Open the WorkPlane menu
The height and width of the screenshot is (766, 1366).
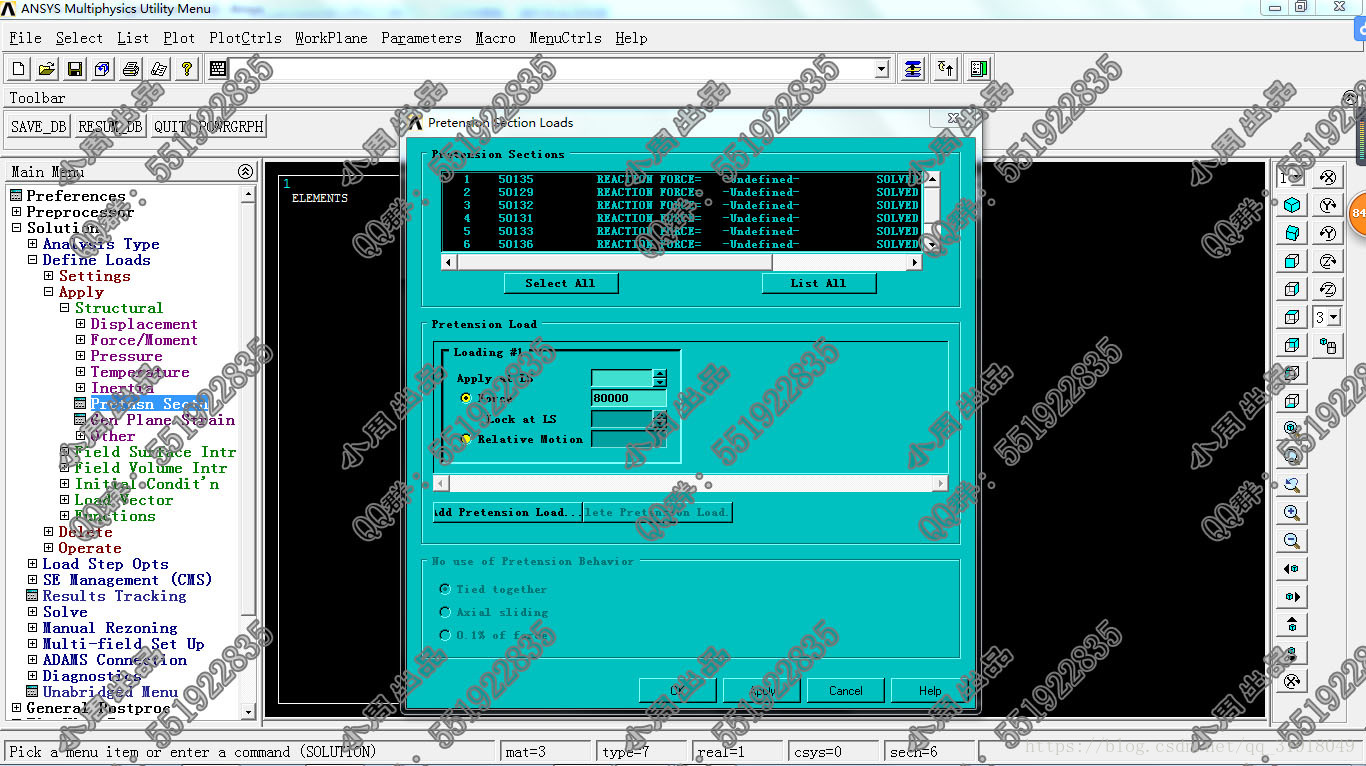point(331,38)
